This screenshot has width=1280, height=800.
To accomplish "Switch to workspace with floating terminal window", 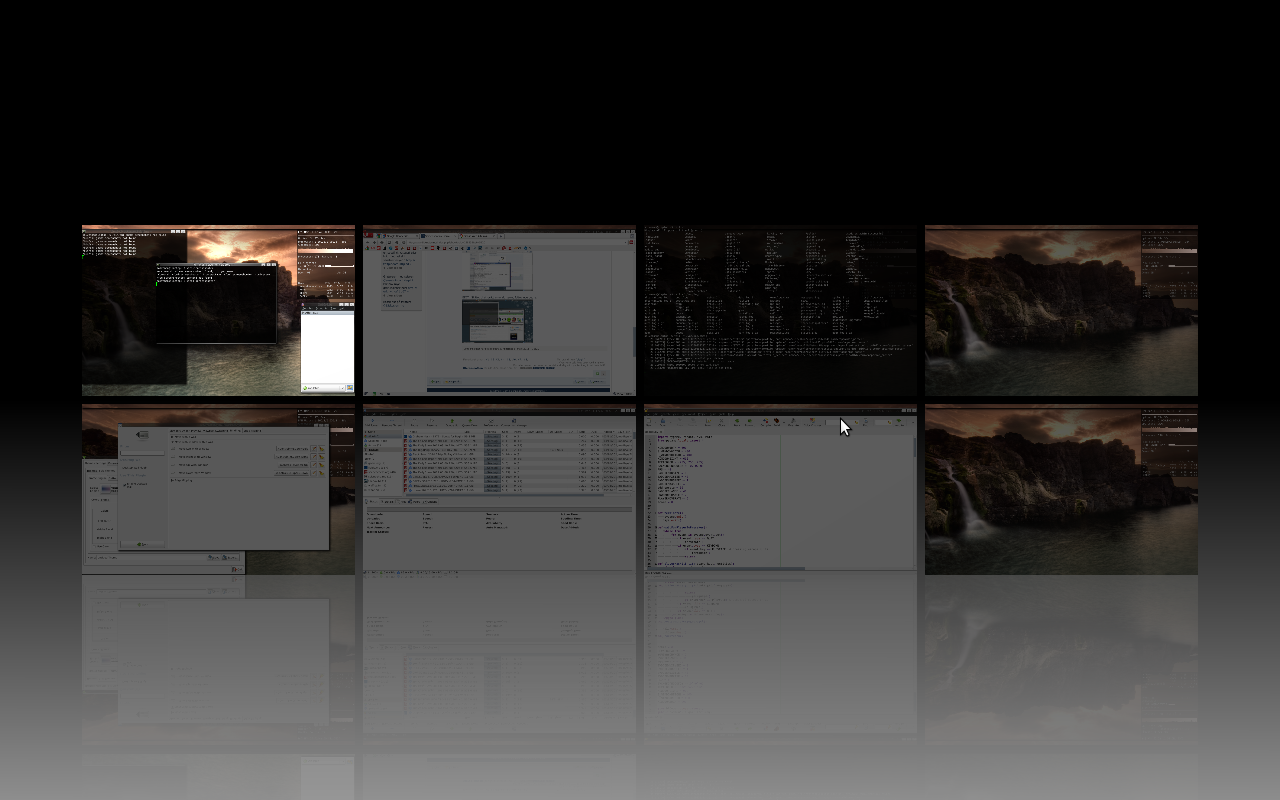I will click(218, 310).
